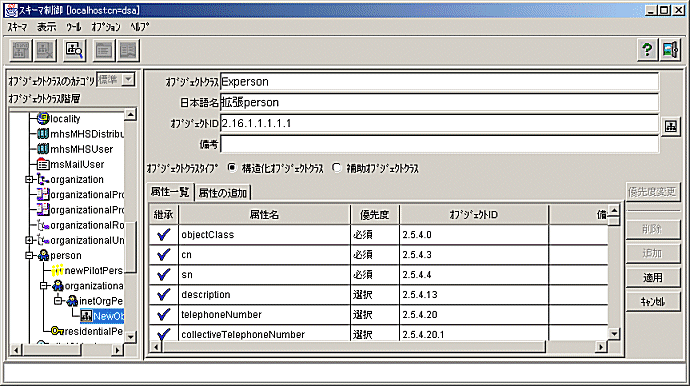Image resolution: width=690 pixels, height=386 pixels.
Task: Toggle inheritance checkmark for objectClass row
Action: coord(163,235)
